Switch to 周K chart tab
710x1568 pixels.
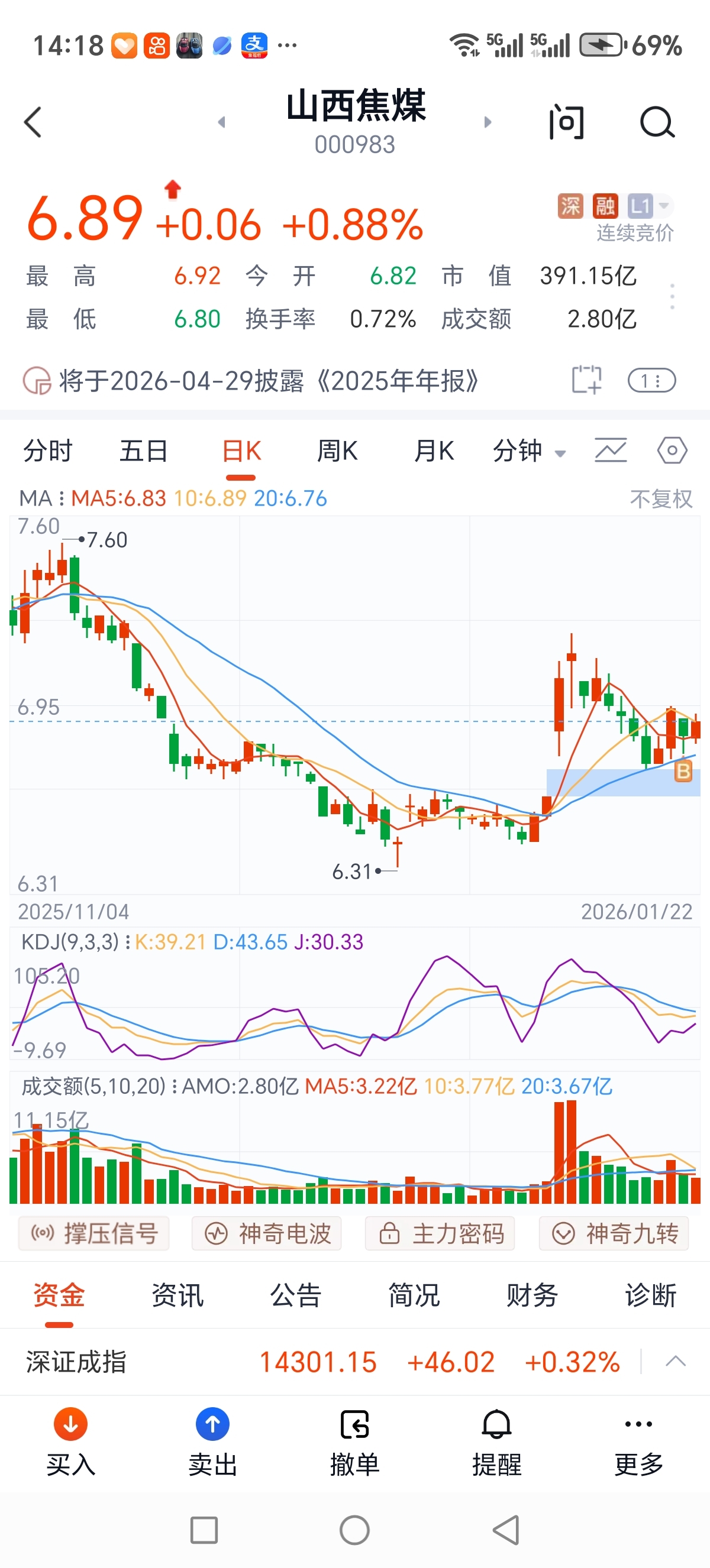point(337,451)
